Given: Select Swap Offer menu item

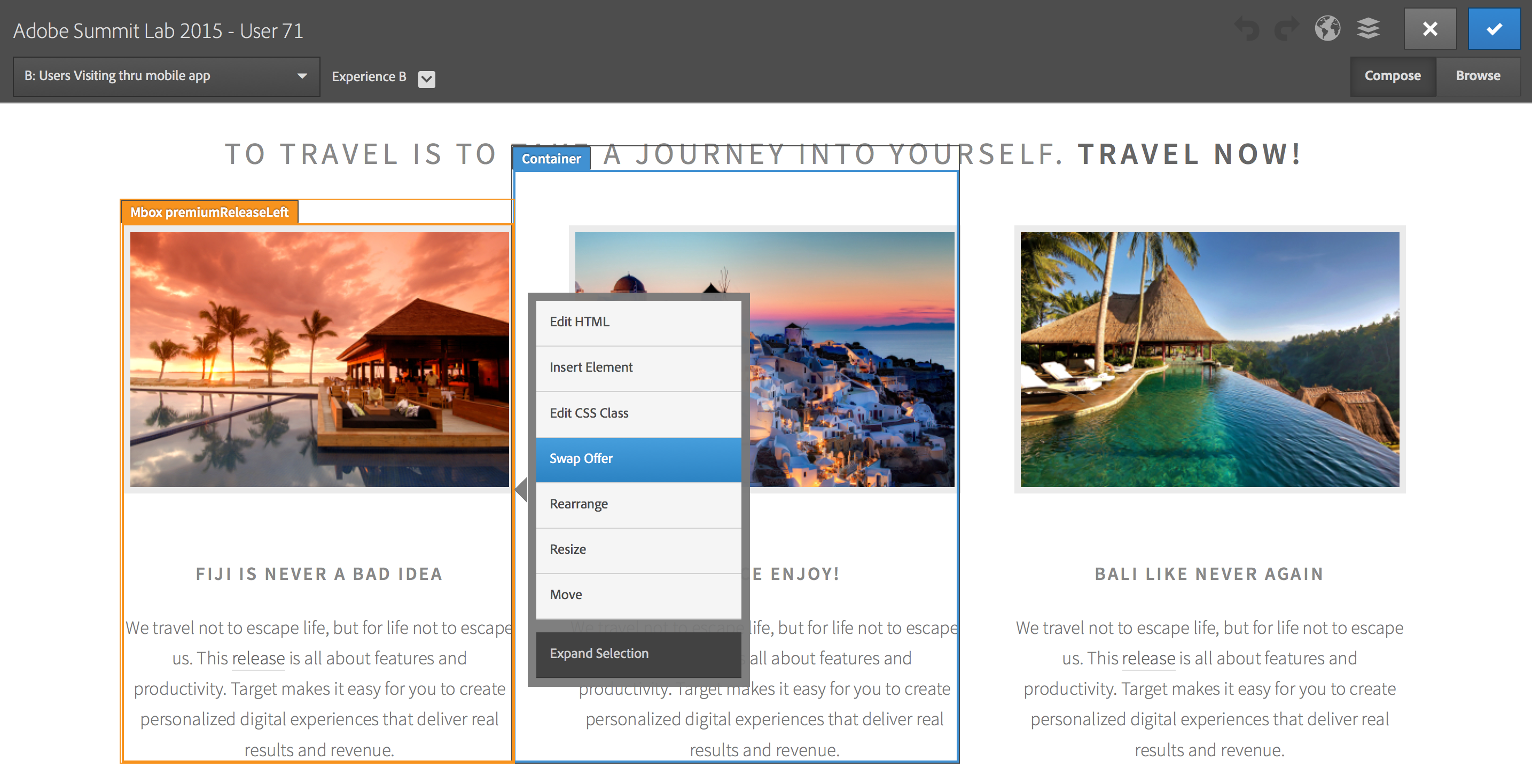Looking at the screenshot, I should [x=638, y=459].
